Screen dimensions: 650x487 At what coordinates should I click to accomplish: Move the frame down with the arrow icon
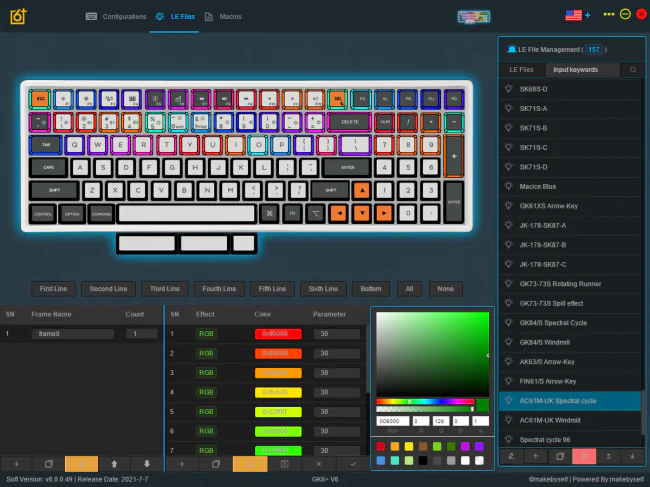pos(147,464)
